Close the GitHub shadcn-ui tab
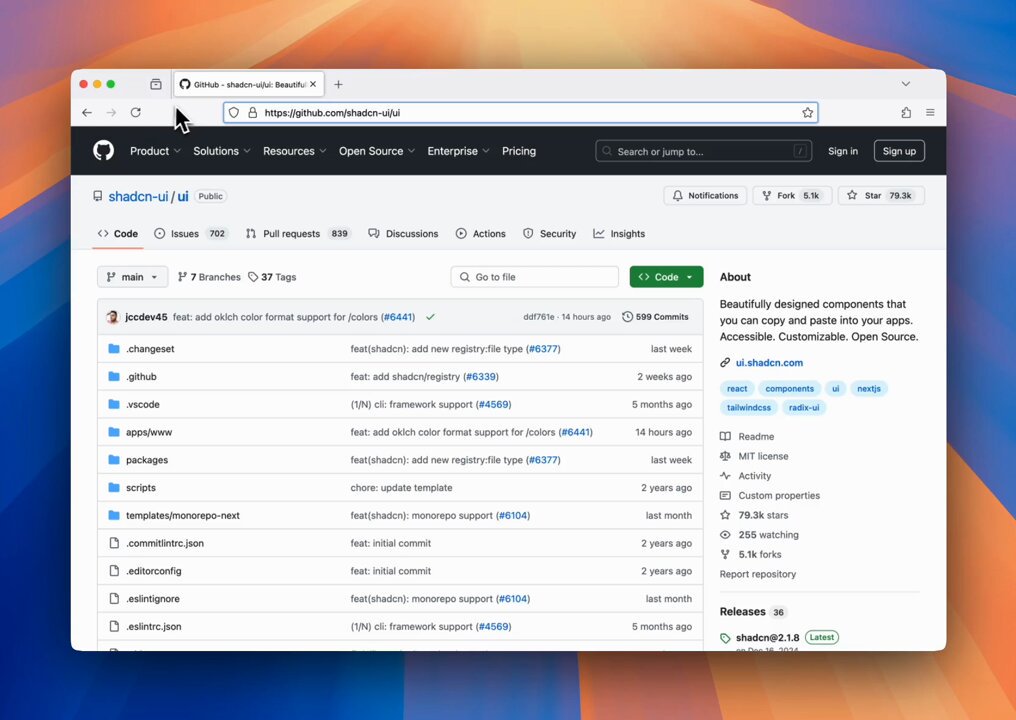This screenshot has height=720, width=1016. click(313, 84)
